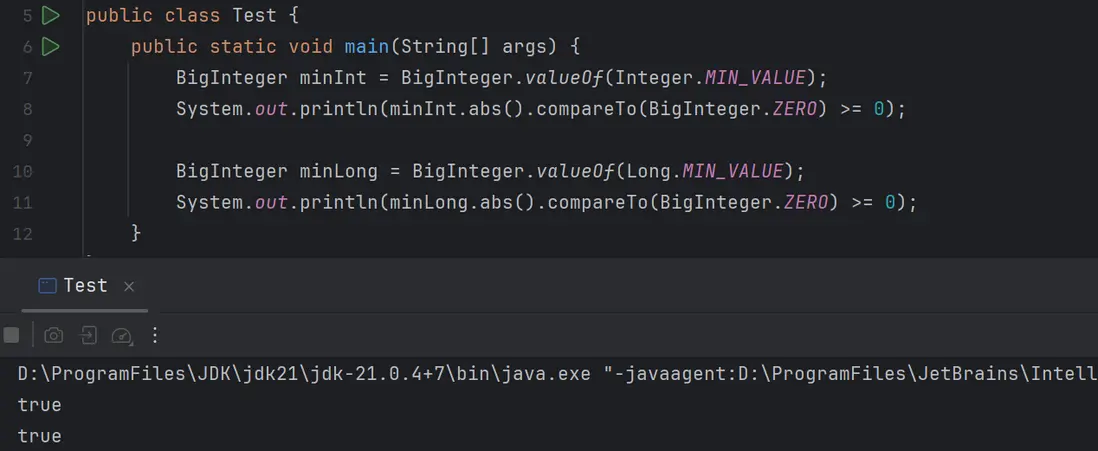Click the run tab window icon next to Test
This screenshot has width=1098, height=451.
47,286
